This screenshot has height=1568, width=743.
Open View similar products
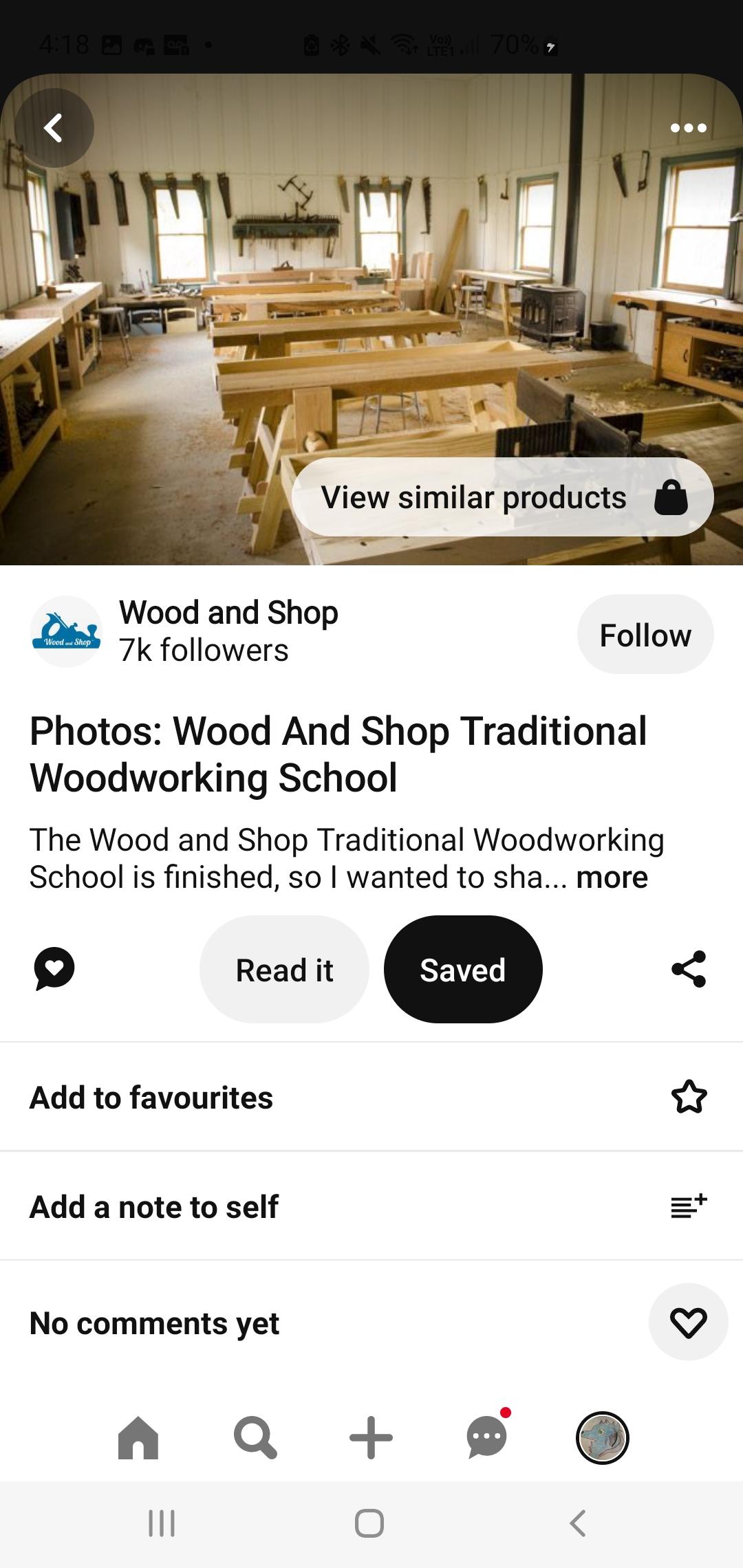click(x=503, y=497)
